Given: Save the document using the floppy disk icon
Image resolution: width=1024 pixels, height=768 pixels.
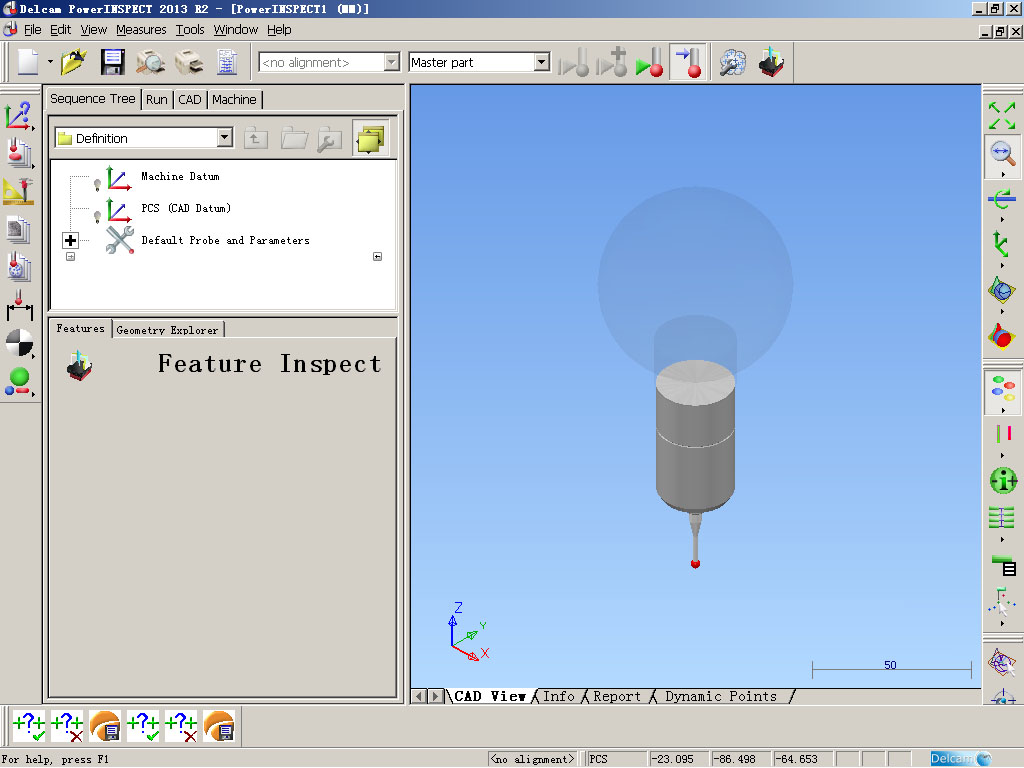Looking at the screenshot, I should 112,63.
